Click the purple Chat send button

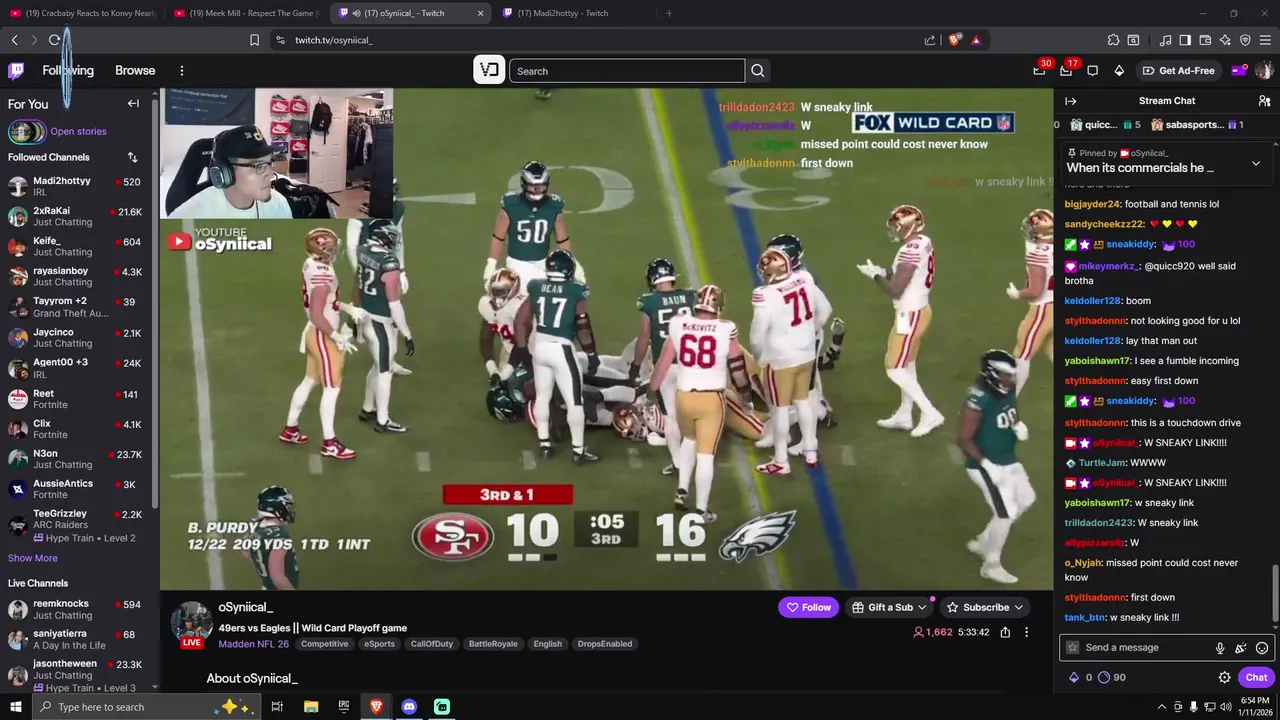point(1256,677)
